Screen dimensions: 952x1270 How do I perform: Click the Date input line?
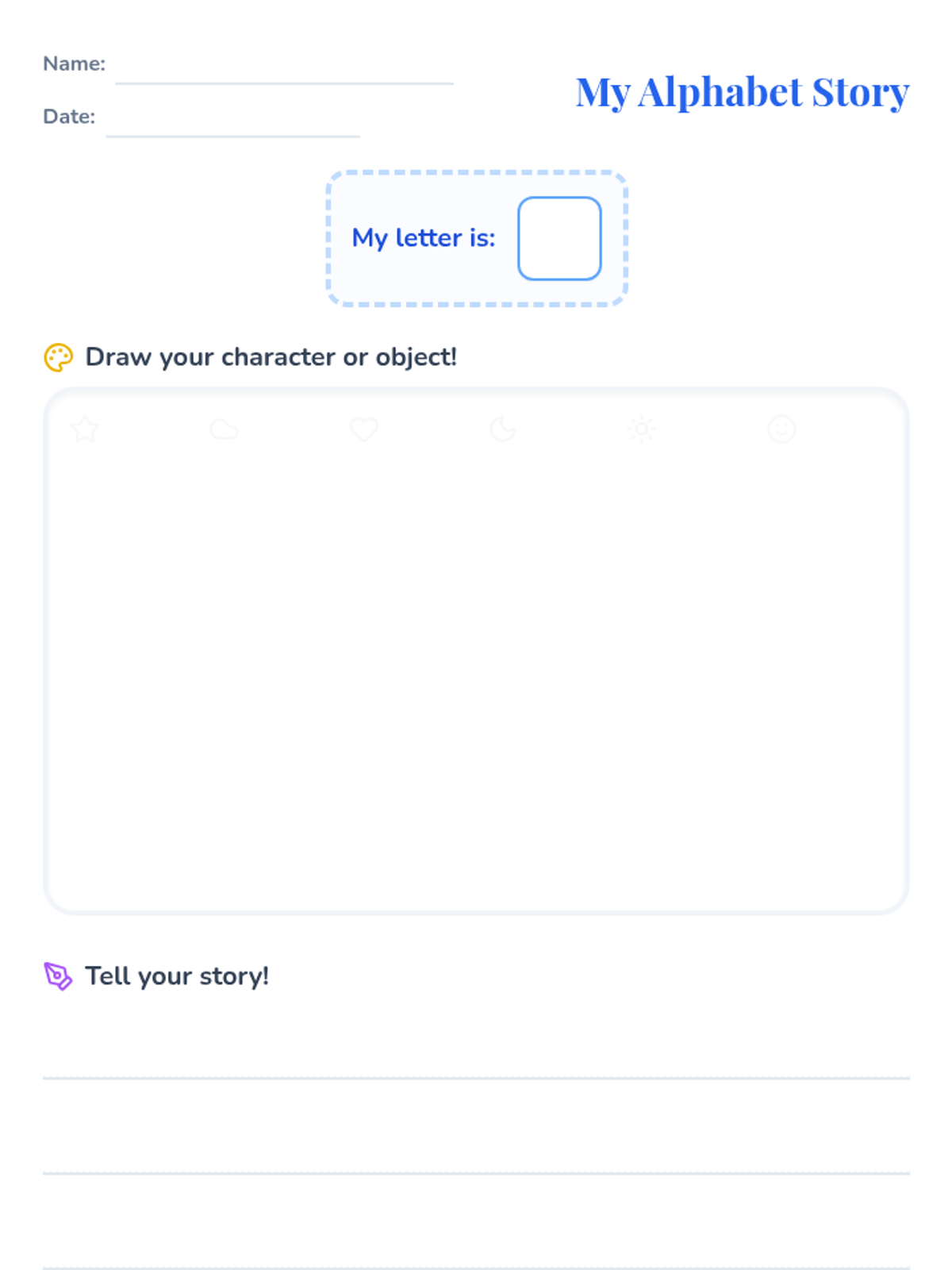pyautogui.click(x=232, y=126)
